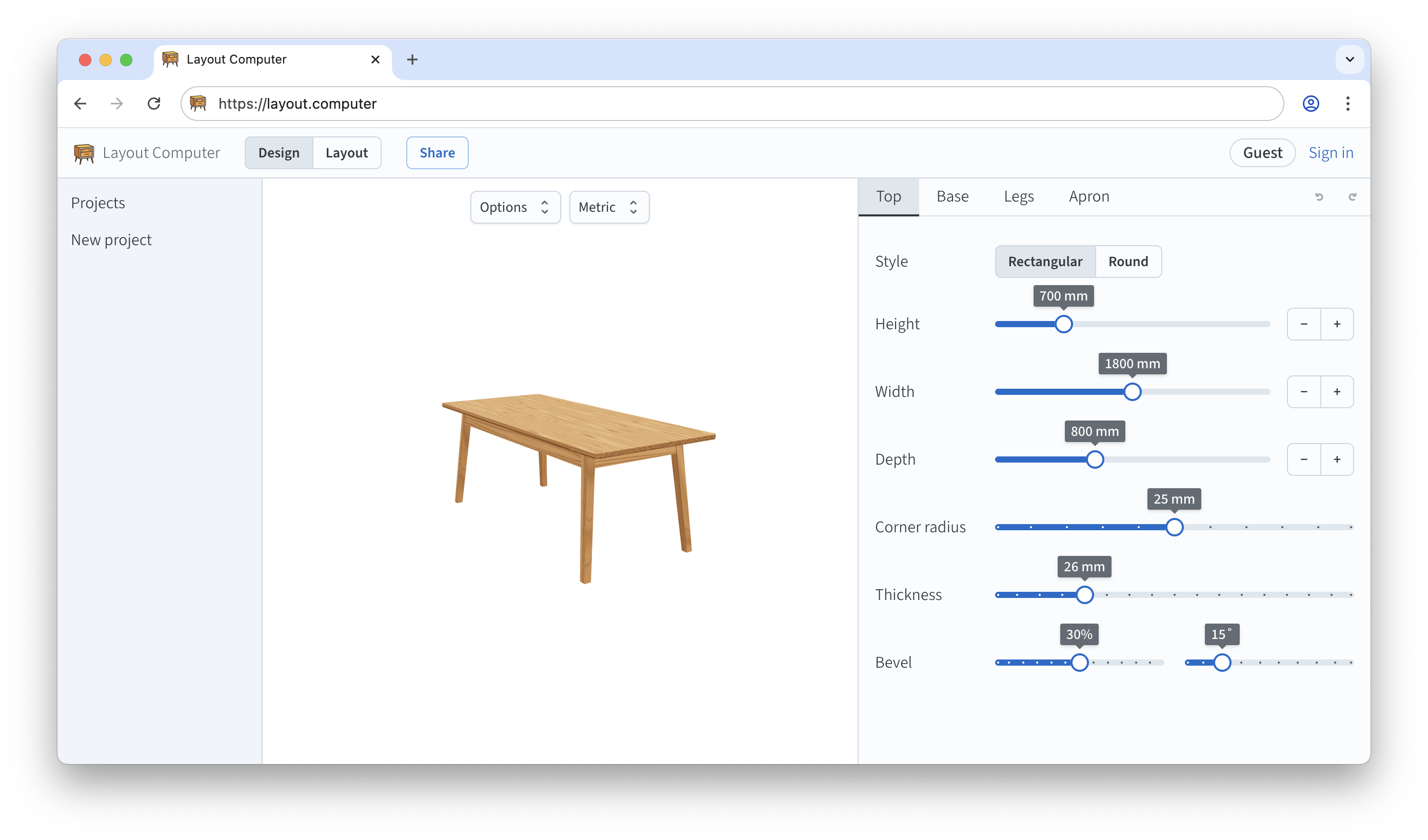Open the Apron tab
The height and width of the screenshot is (840, 1428).
pos(1088,196)
